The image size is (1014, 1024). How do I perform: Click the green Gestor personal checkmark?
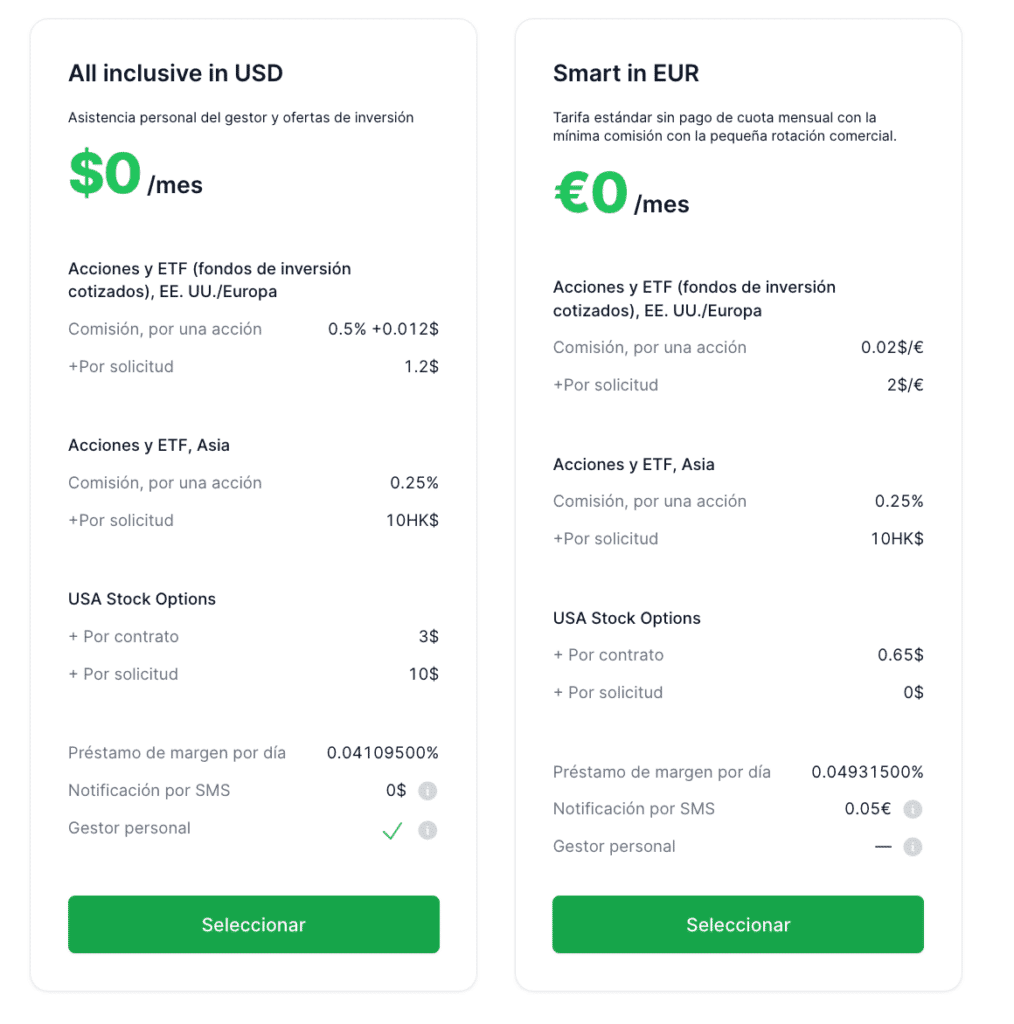392,830
